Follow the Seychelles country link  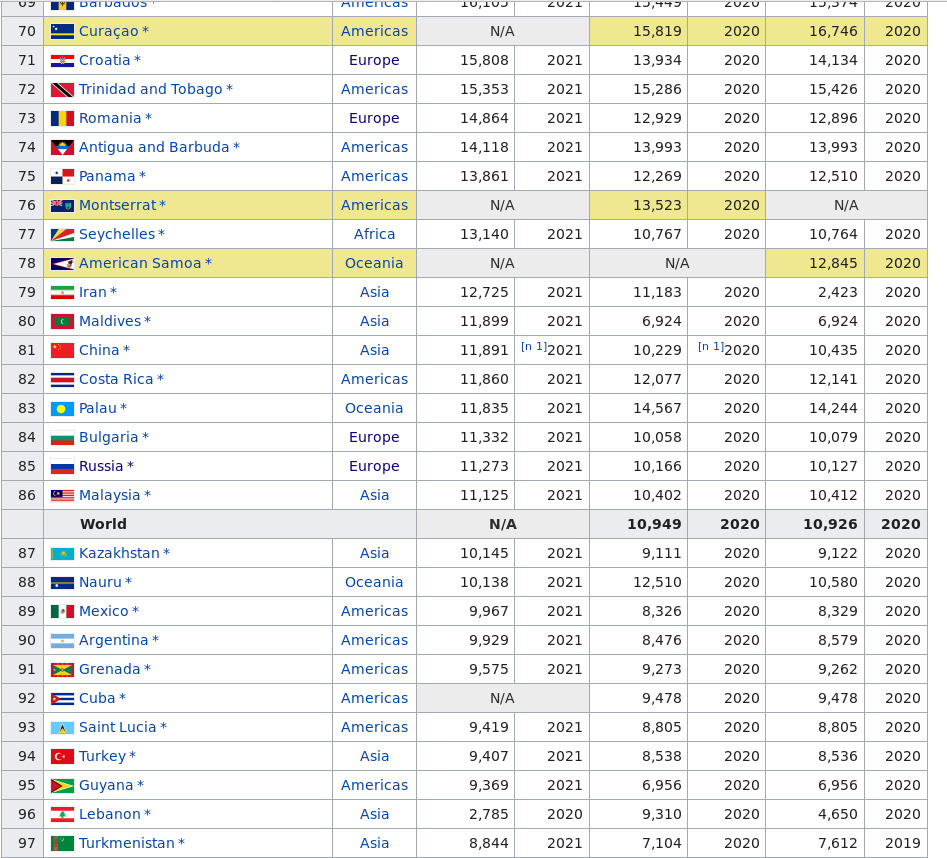(x=117, y=234)
